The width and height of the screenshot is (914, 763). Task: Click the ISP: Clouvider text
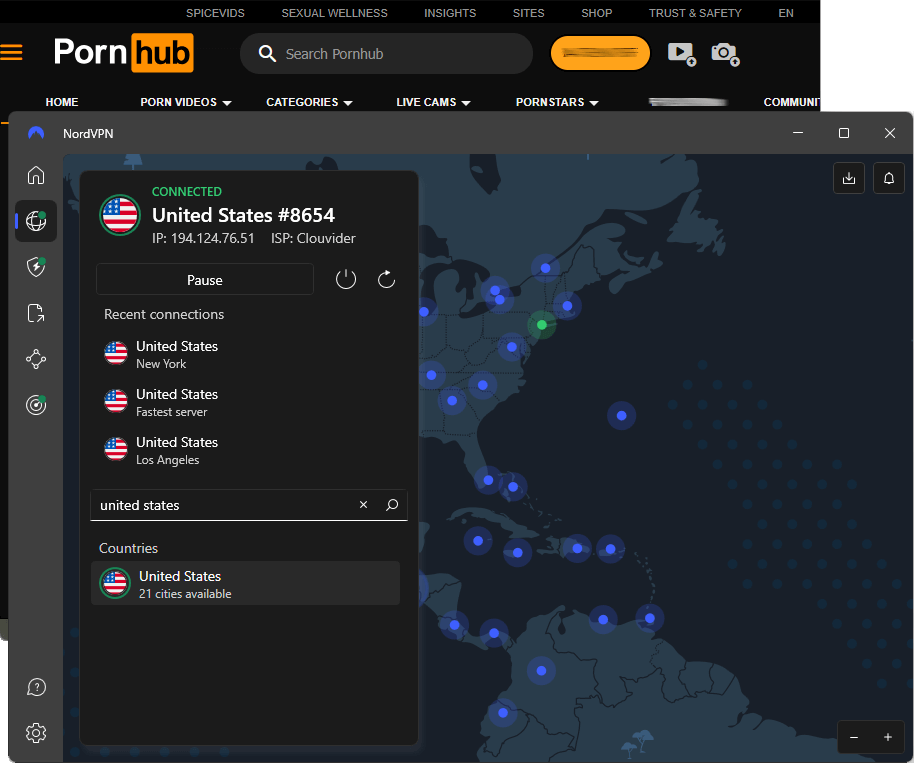pos(313,238)
